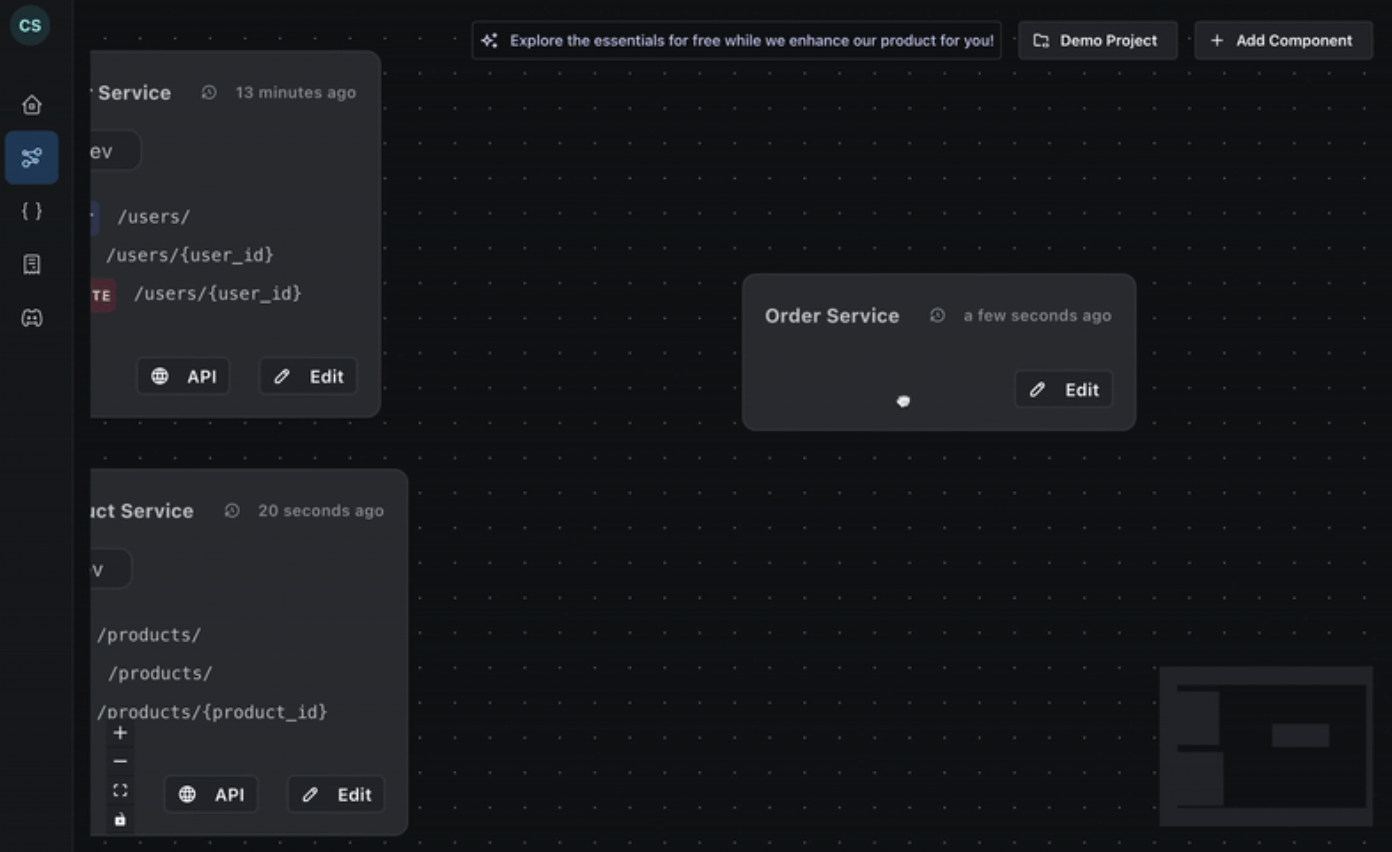The width and height of the screenshot is (1392, 852).
Task: Click Edit on Order Service card
Action: pyautogui.click(x=1064, y=390)
